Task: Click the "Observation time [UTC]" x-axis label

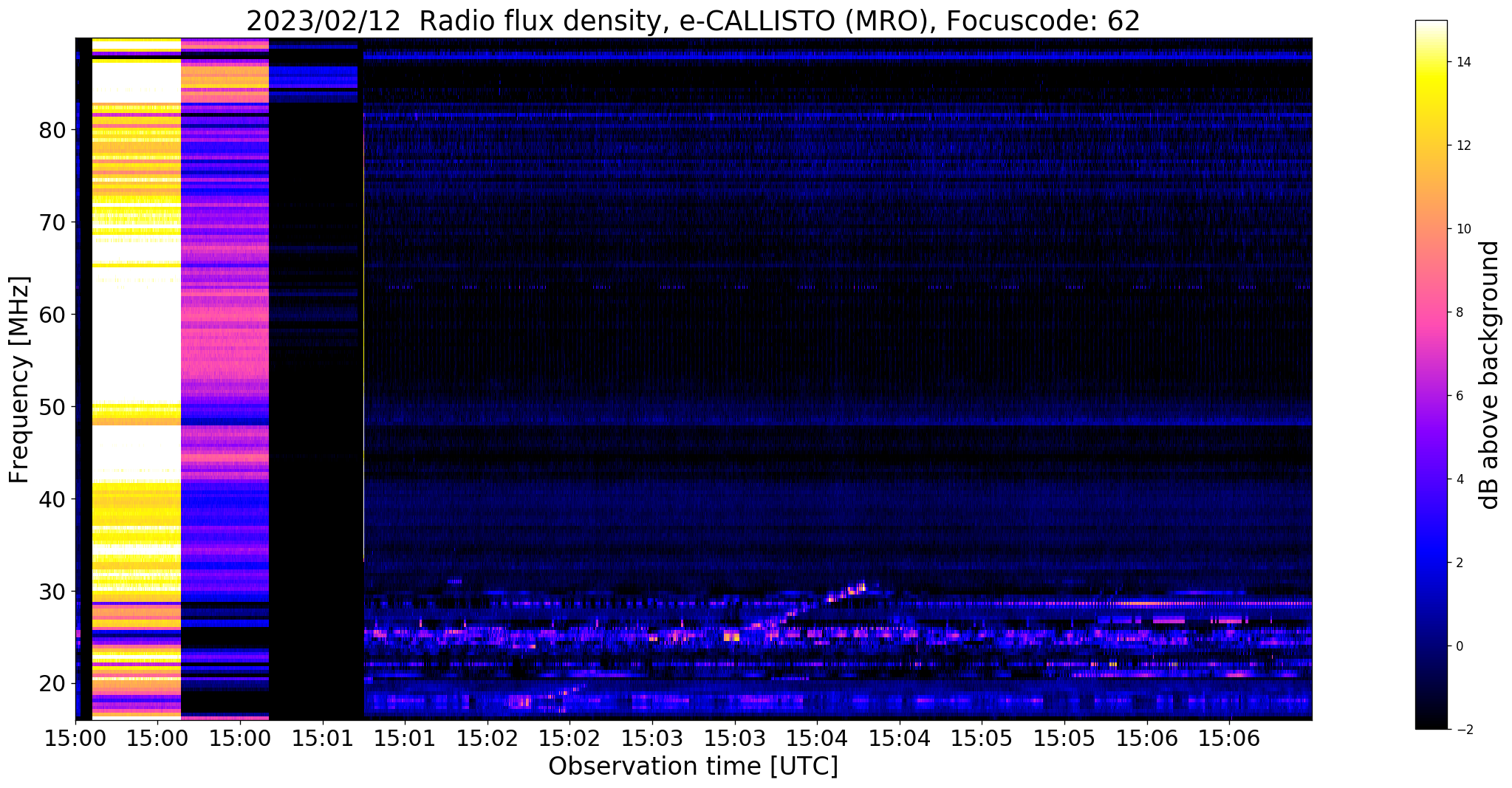Action: click(693, 766)
